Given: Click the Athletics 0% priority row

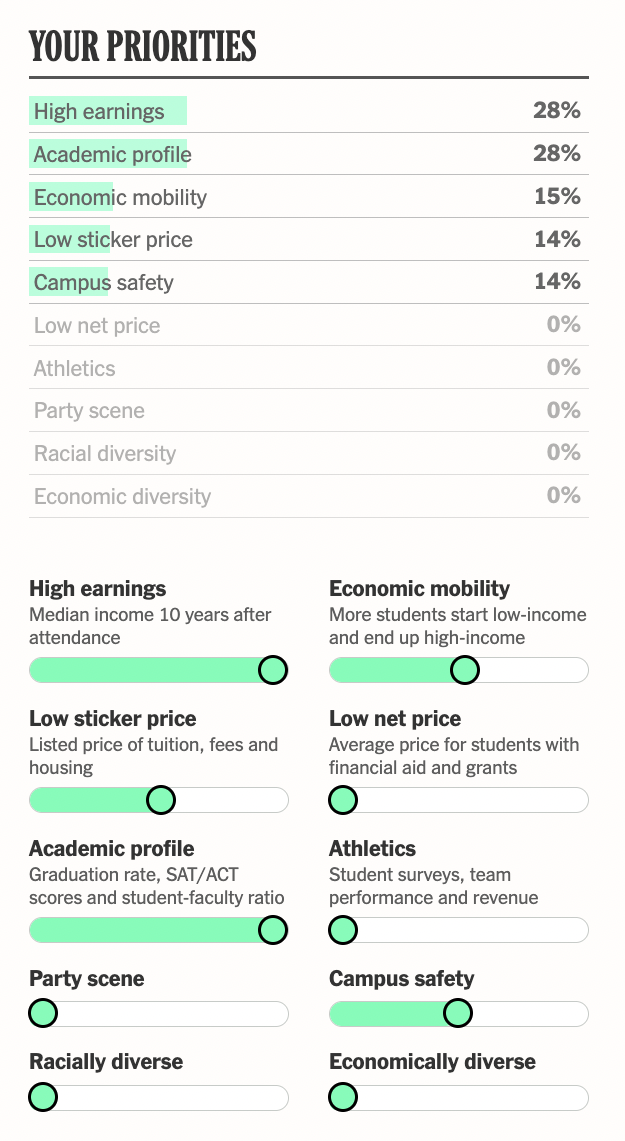Looking at the screenshot, I should [x=308, y=369].
